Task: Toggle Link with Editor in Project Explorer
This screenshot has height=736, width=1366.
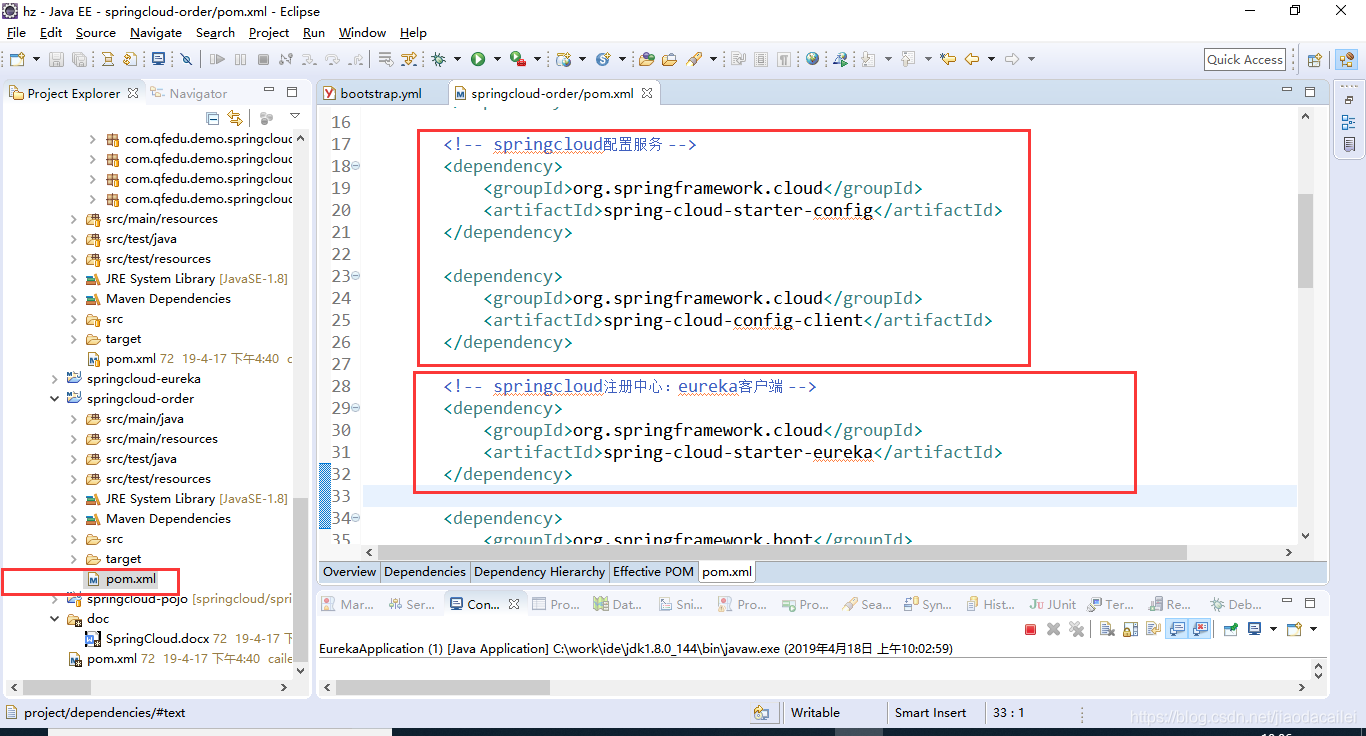Action: (235, 118)
